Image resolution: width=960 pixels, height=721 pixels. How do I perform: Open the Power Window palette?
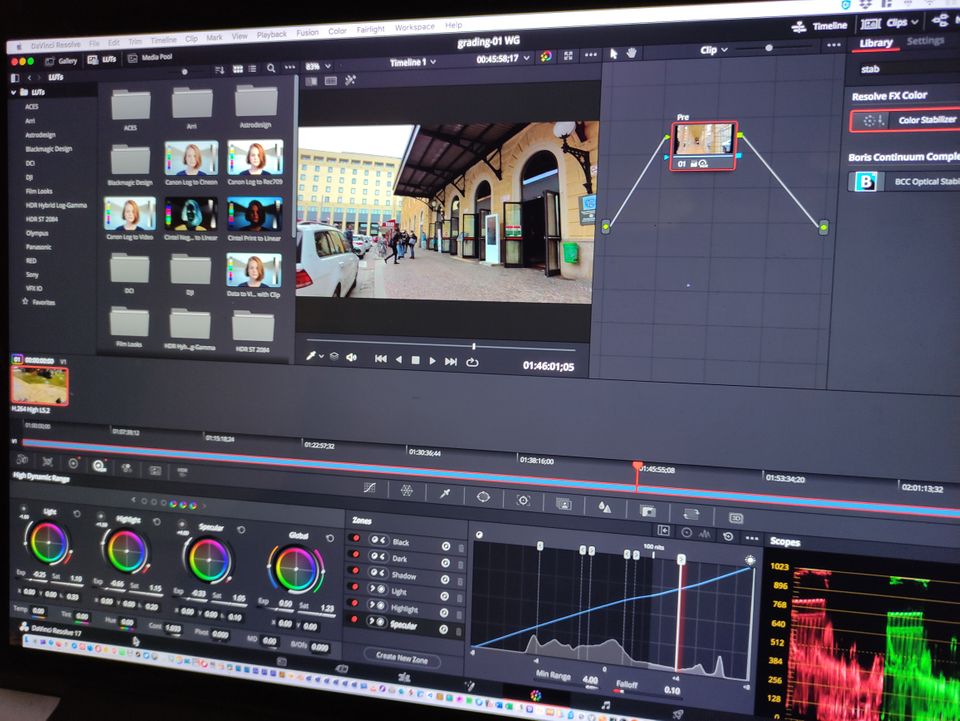(x=483, y=497)
